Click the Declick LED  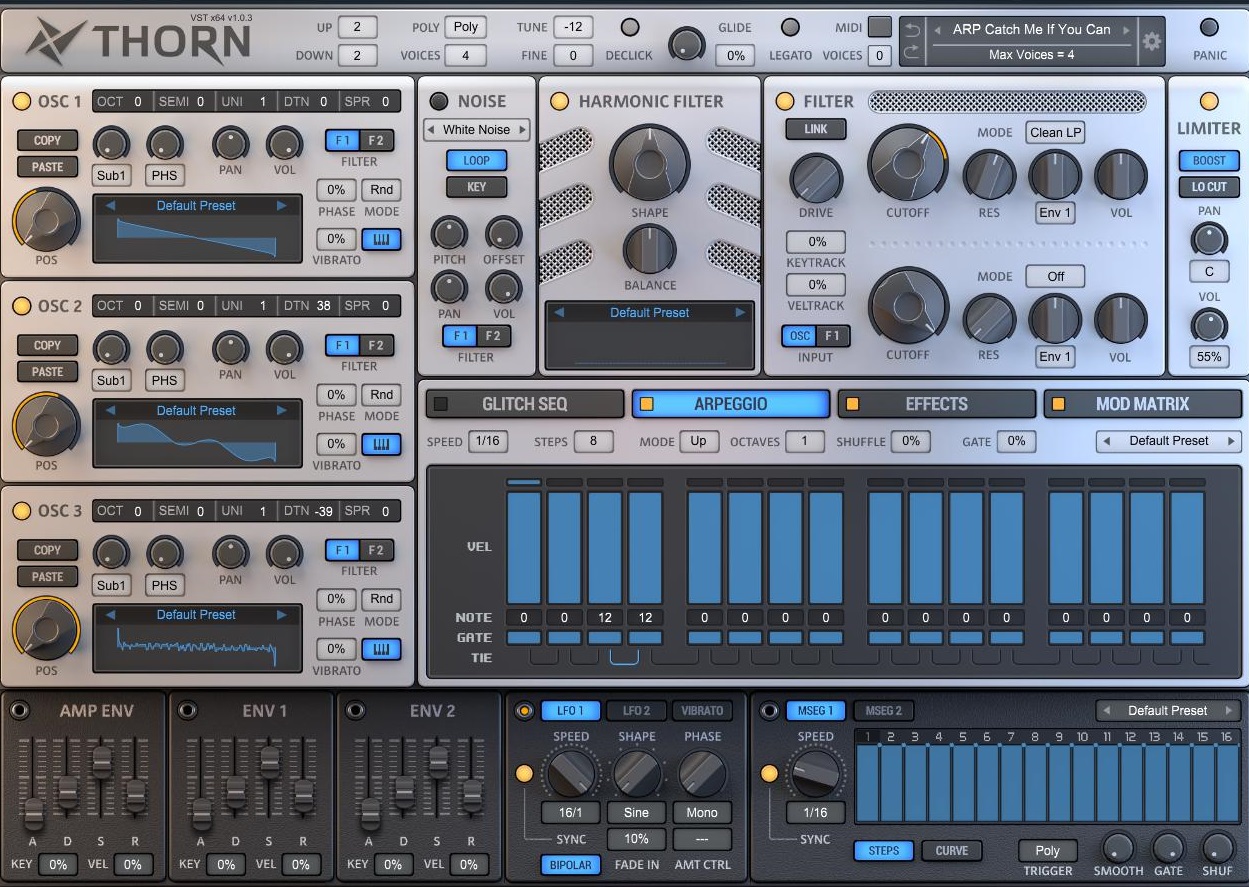[630, 27]
